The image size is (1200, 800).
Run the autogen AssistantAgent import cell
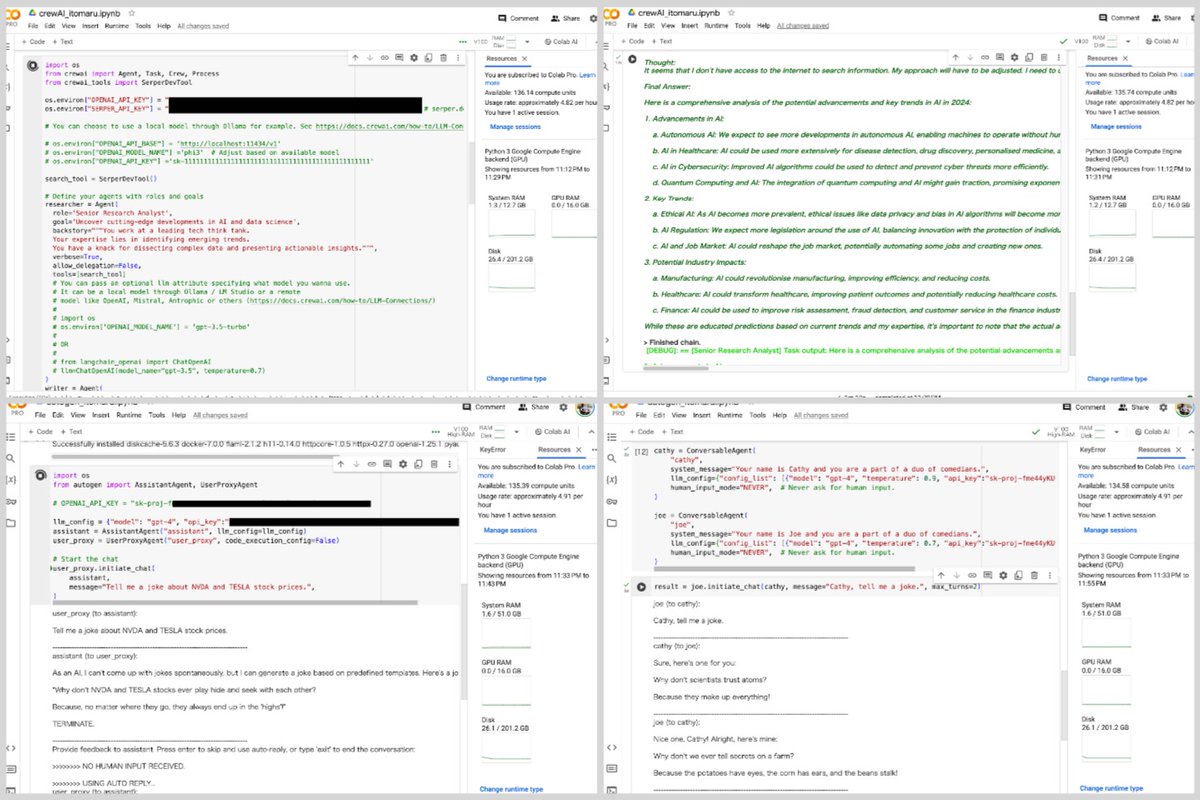pyautogui.click(x=41, y=476)
